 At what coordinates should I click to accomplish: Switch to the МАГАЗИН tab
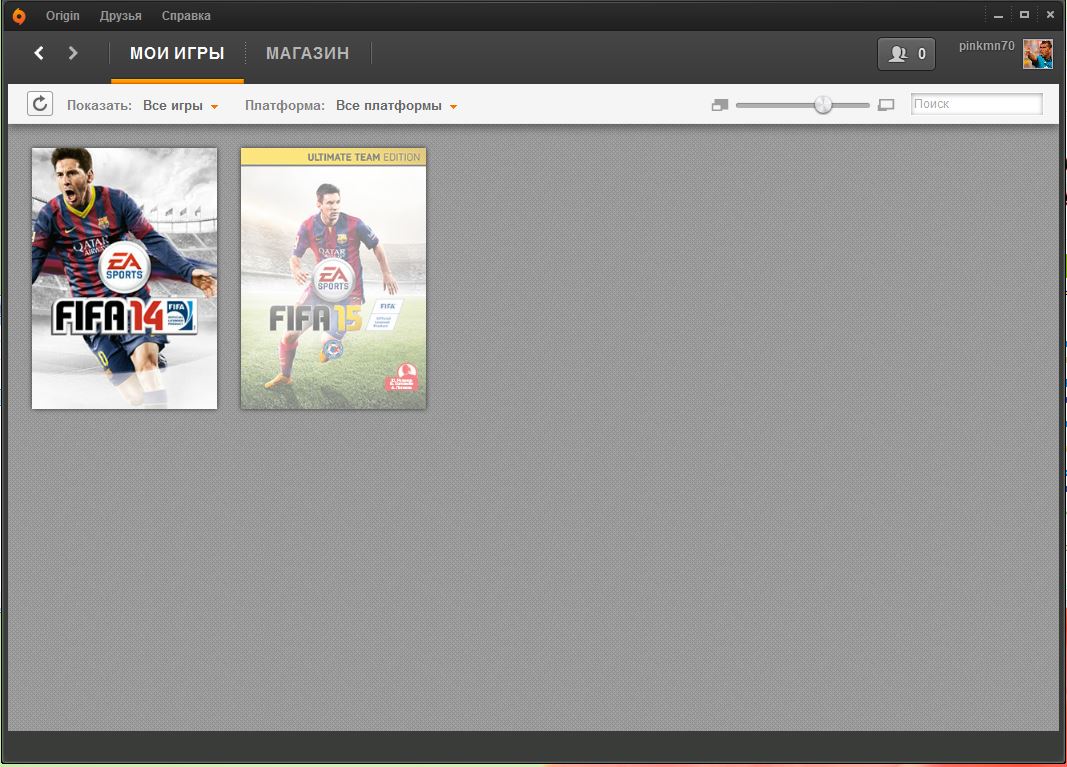click(x=308, y=53)
